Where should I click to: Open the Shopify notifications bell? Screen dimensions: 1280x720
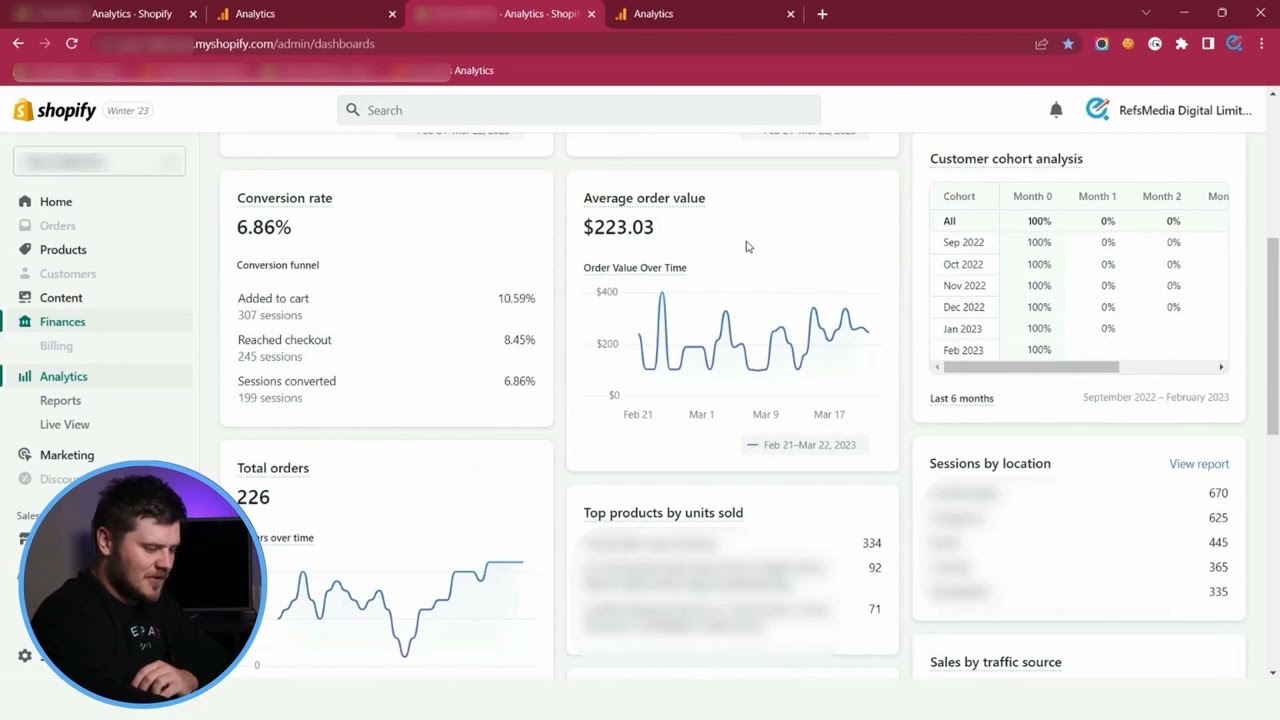click(x=1056, y=110)
